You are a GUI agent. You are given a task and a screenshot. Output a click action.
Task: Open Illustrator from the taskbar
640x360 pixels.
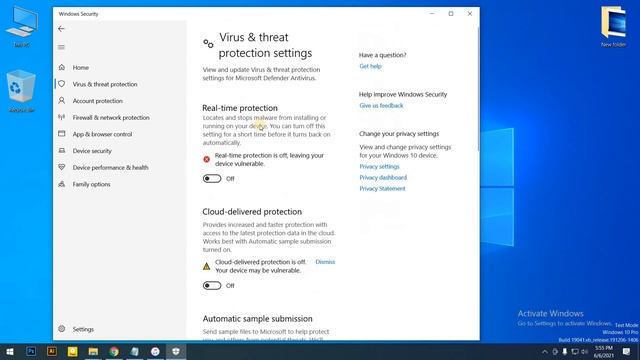click(52, 351)
